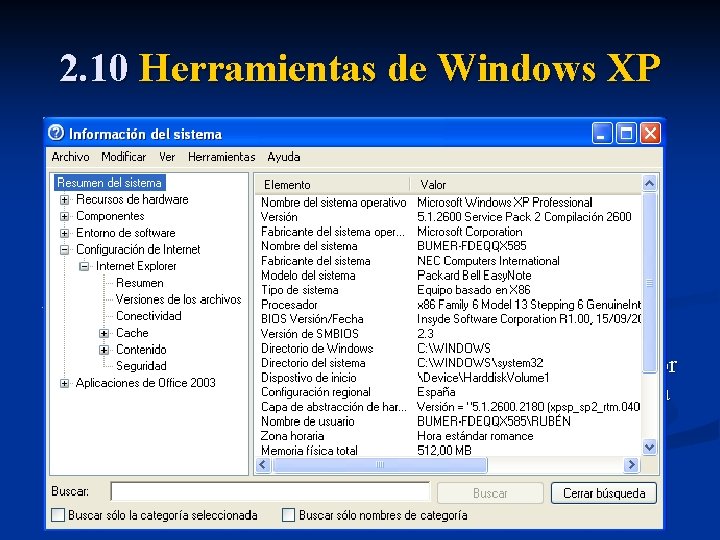Select the Versión de SMBIOS row
Screen dimensions: 720x540
tap(448, 334)
